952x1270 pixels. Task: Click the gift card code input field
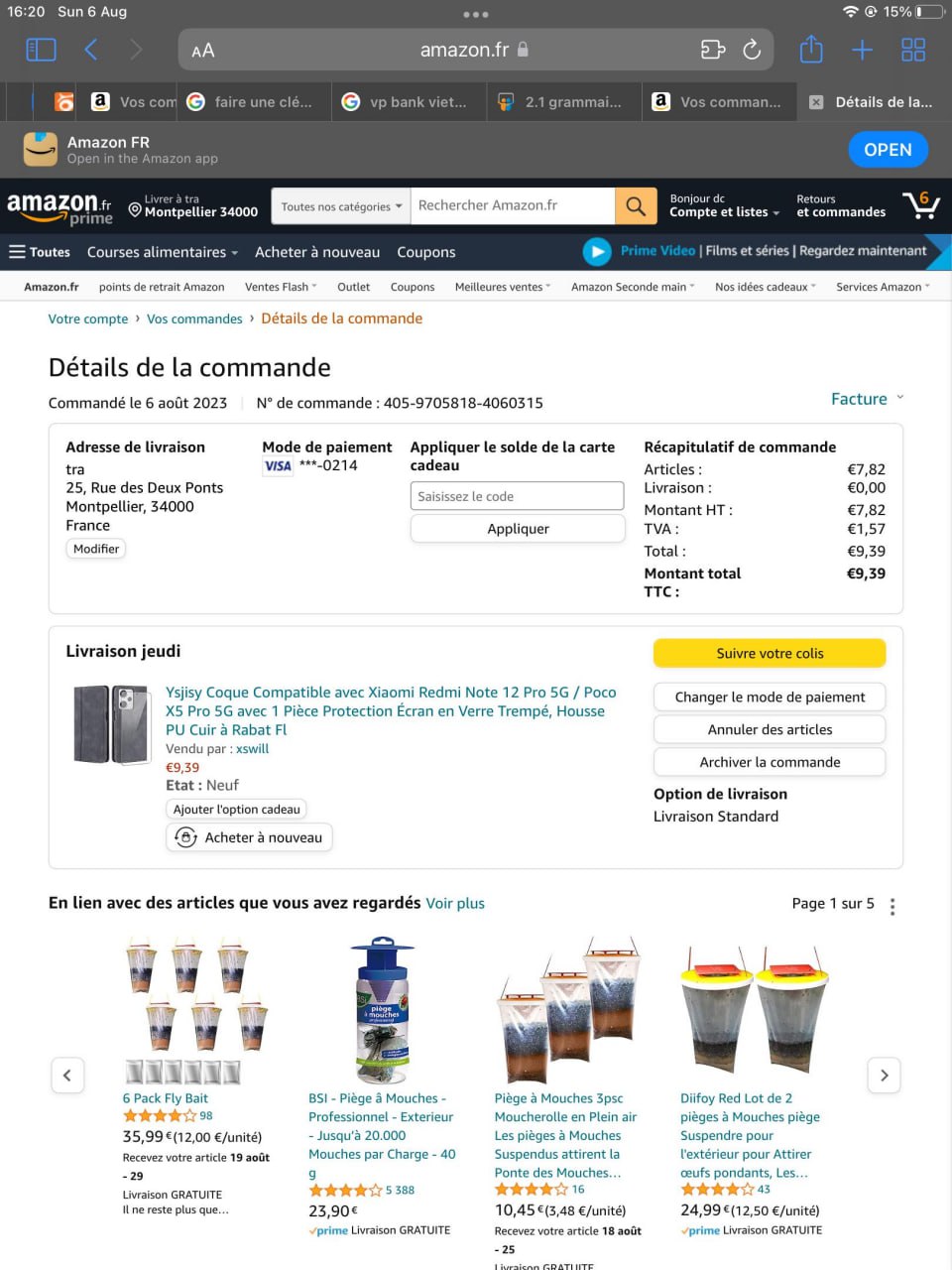coord(518,496)
